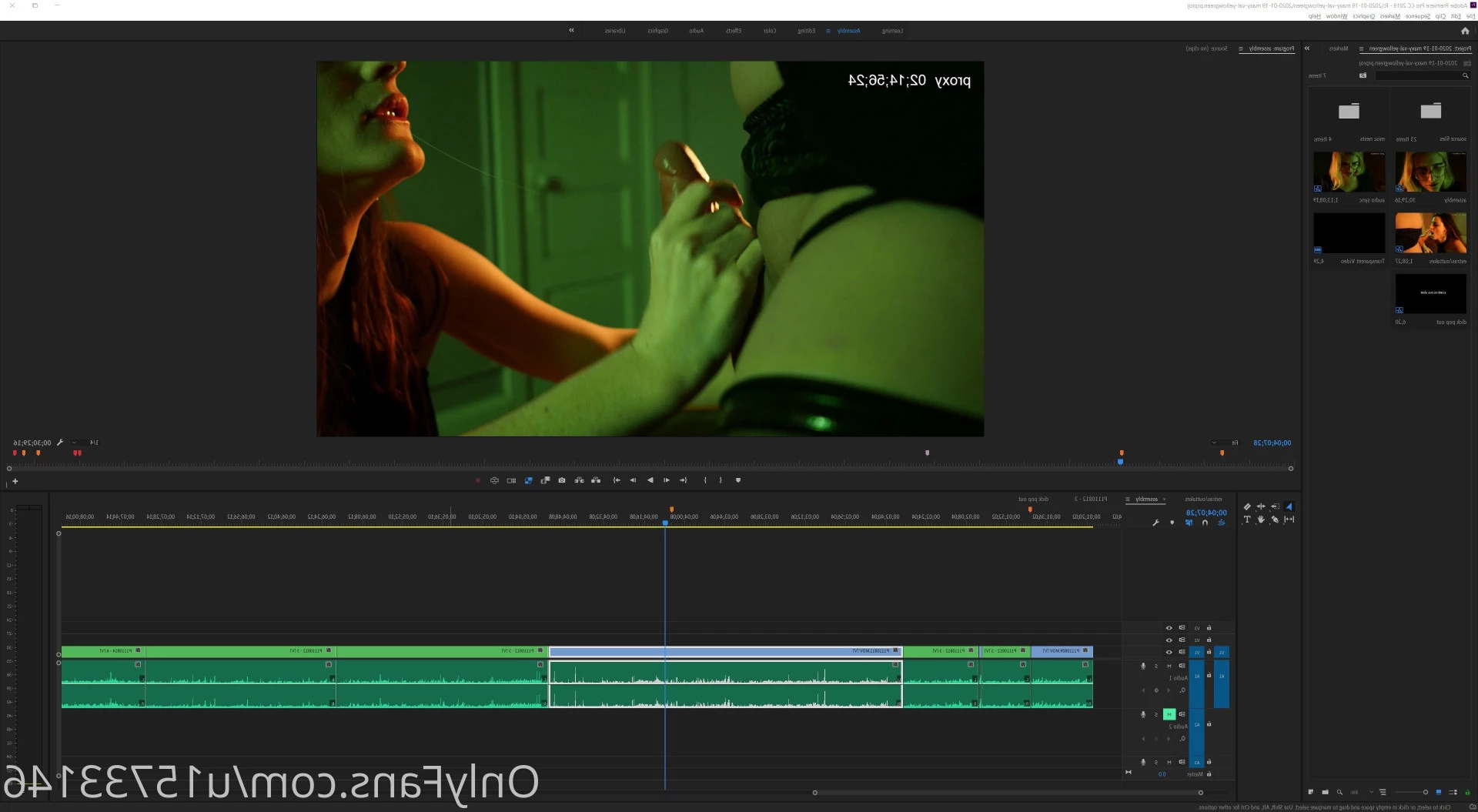Click the Add Marker button in program monitor
The image size is (1478, 812).
(738, 480)
